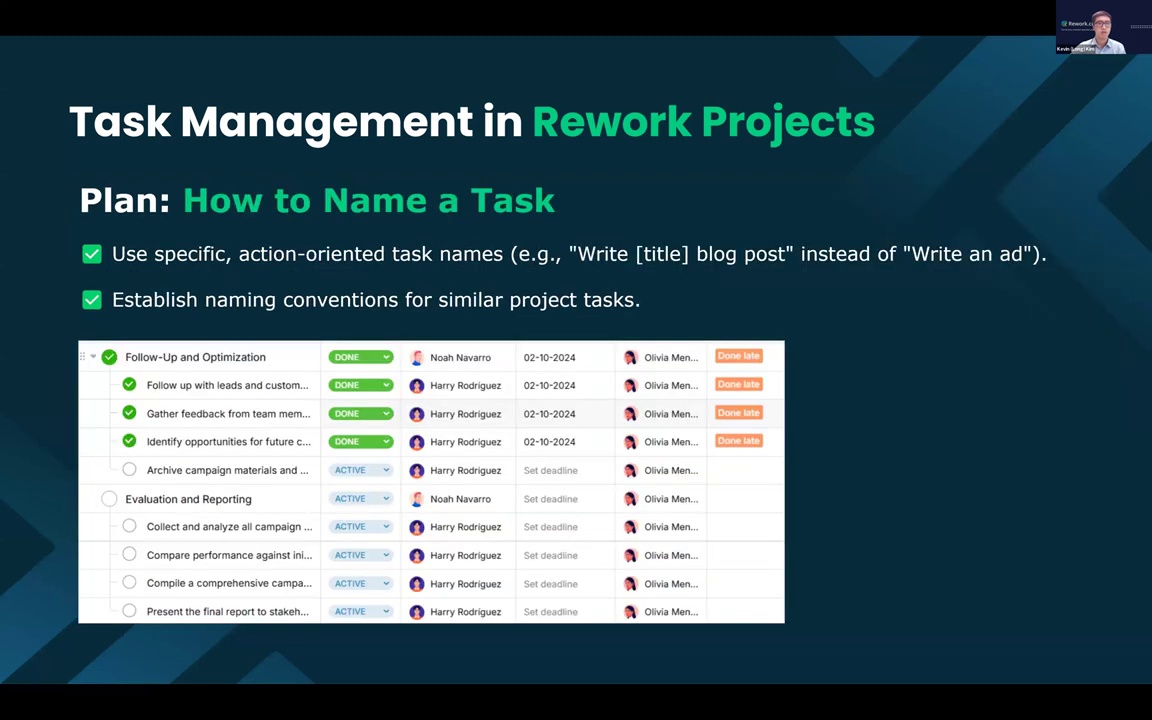This screenshot has height=720, width=1152.
Task: Collapse the Follow-Up and Optimization group arrow
Action: click(93, 357)
